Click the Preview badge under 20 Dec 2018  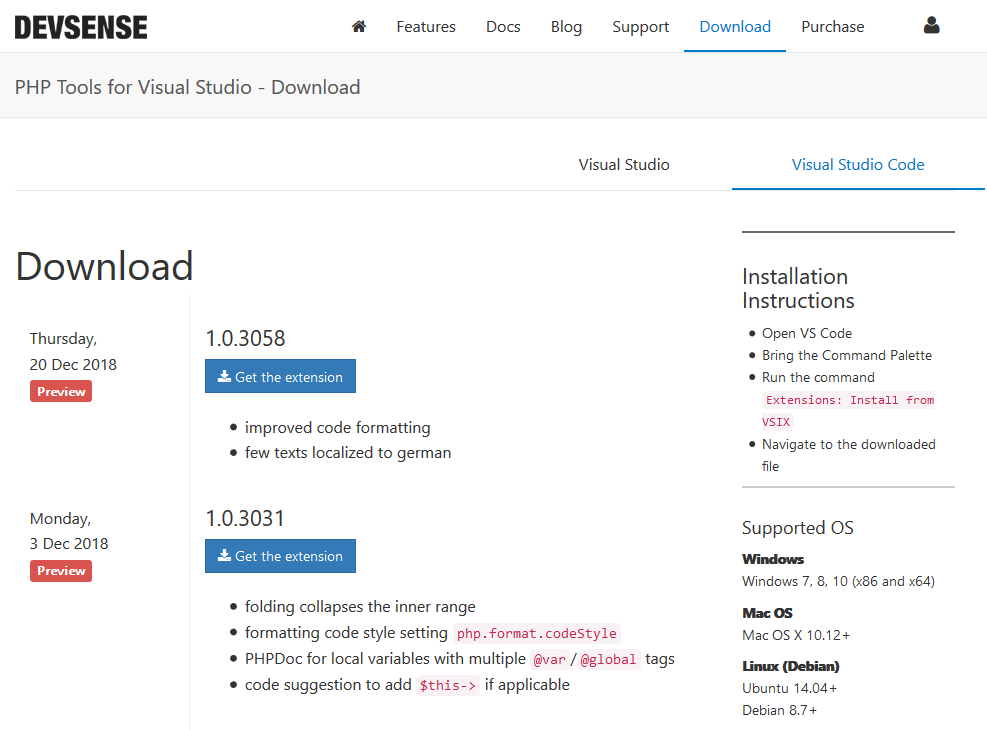[61, 391]
